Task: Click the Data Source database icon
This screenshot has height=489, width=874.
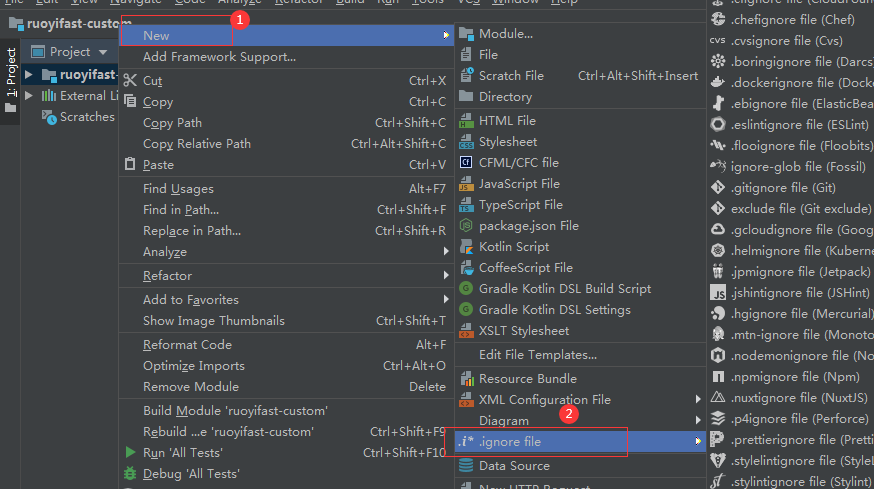Action: [x=466, y=466]
